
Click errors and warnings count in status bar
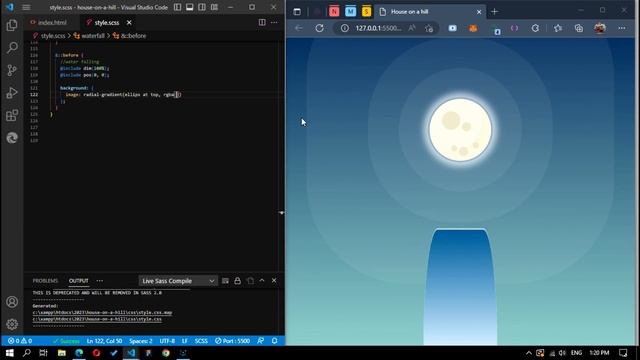[20, 341]
